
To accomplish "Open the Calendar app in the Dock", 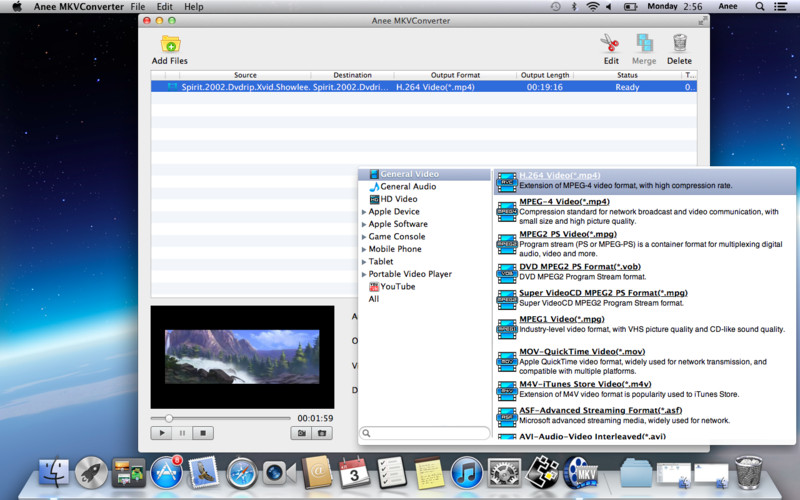I will 354,472.
